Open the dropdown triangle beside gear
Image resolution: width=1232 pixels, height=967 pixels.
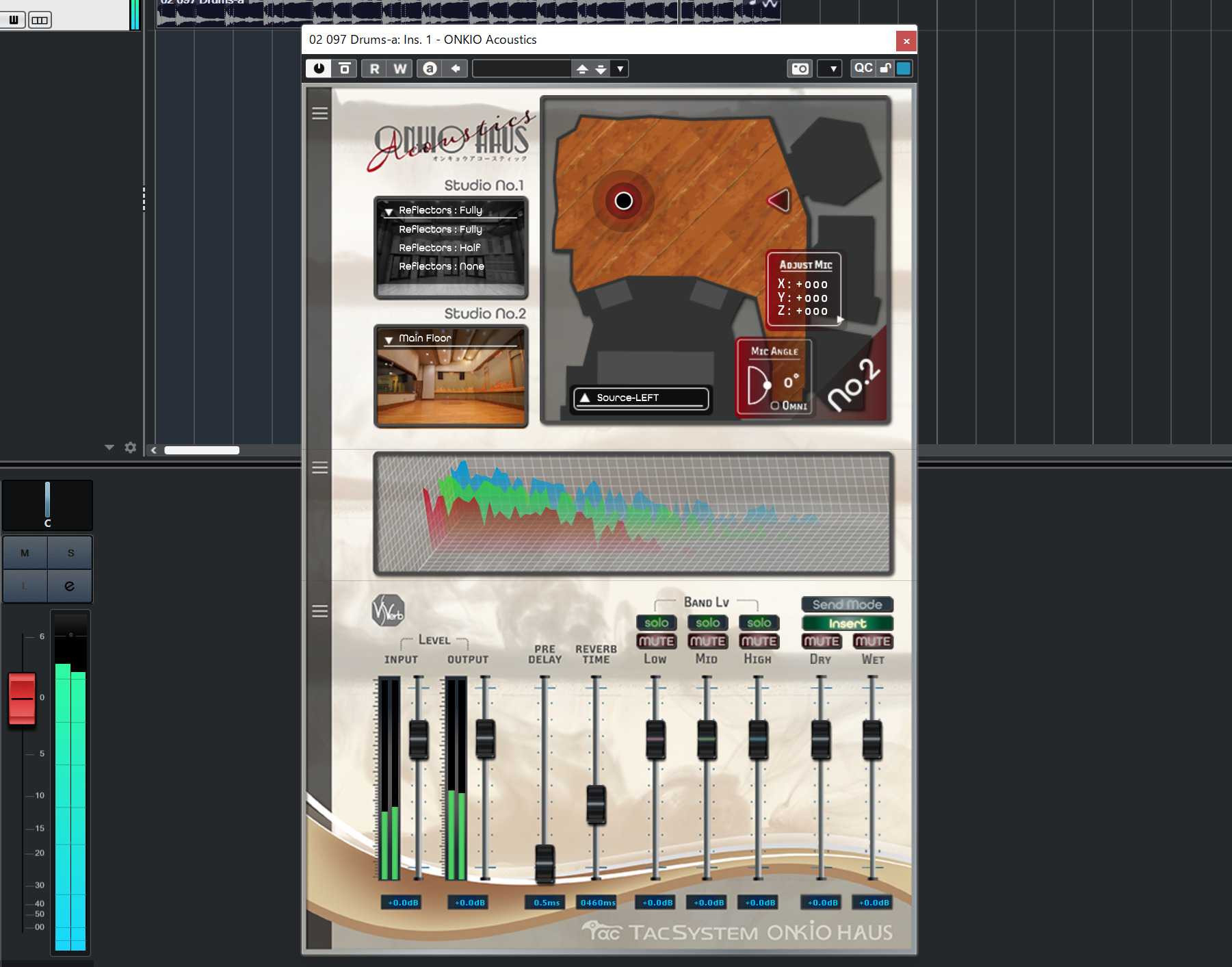(x=109, y=448)
